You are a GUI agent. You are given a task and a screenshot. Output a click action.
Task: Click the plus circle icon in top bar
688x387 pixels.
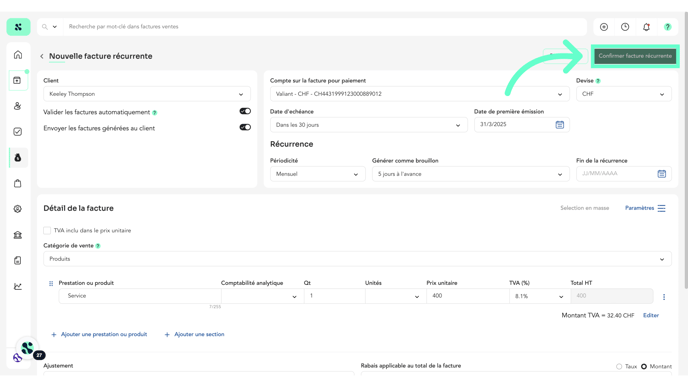click(x=604, y=27)
